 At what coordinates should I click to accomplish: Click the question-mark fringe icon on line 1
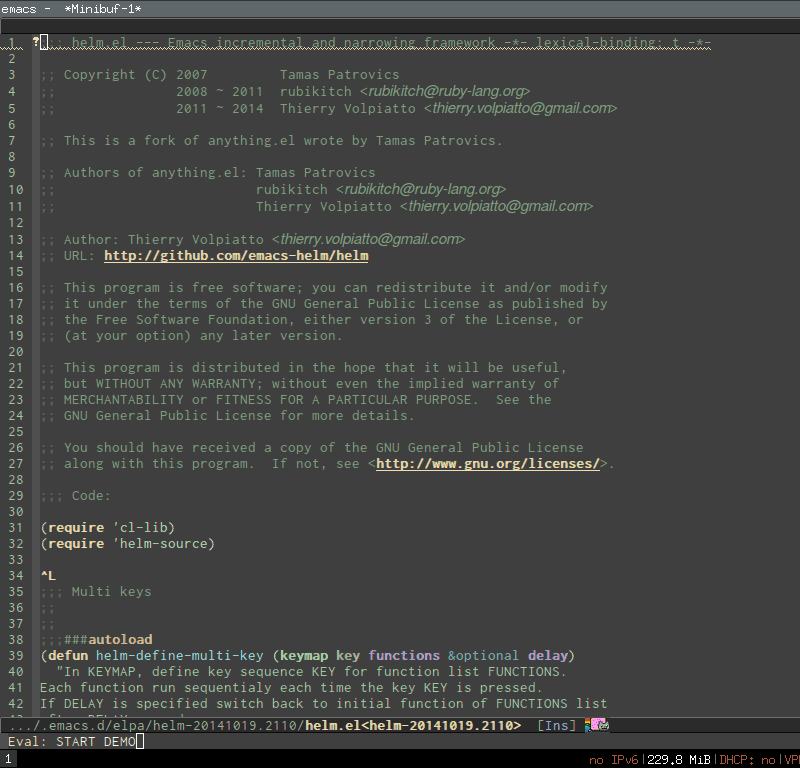coord(36,42)
